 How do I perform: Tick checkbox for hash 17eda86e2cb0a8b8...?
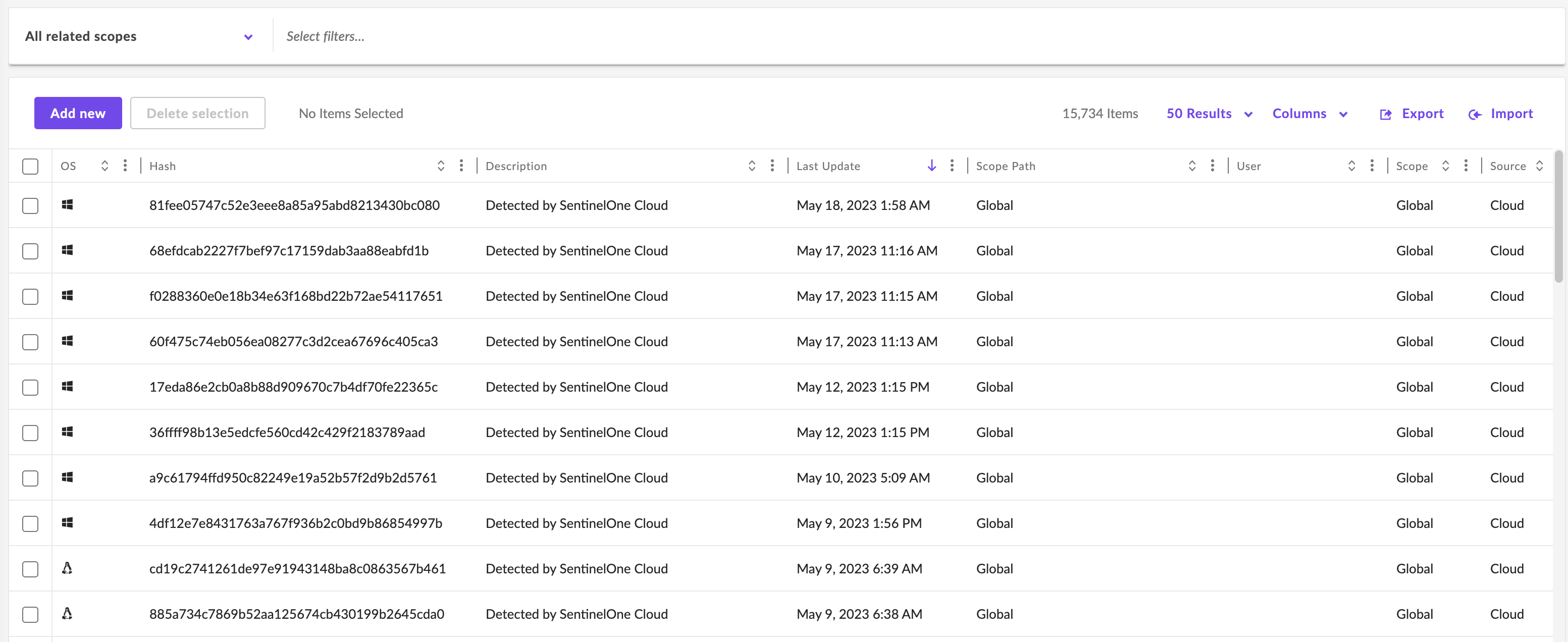(30, 387)
